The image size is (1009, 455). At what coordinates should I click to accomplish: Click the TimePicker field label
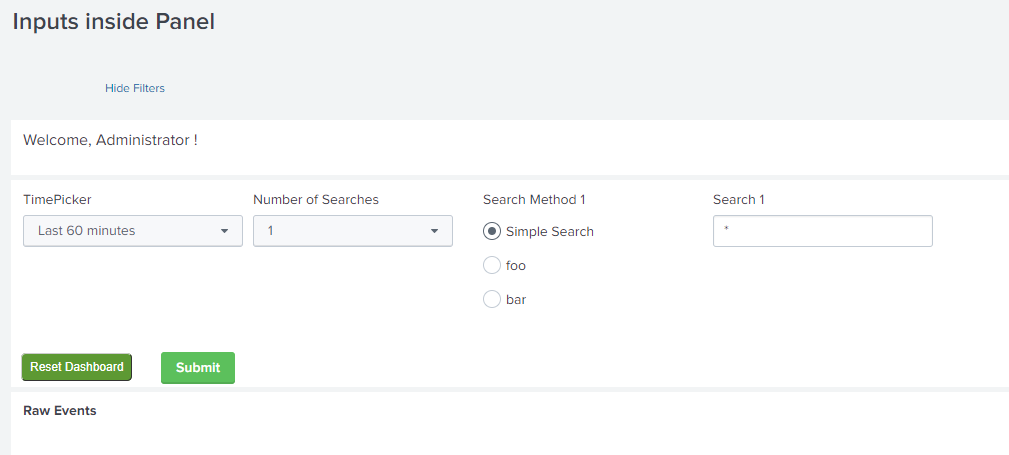tap(57, 199)
